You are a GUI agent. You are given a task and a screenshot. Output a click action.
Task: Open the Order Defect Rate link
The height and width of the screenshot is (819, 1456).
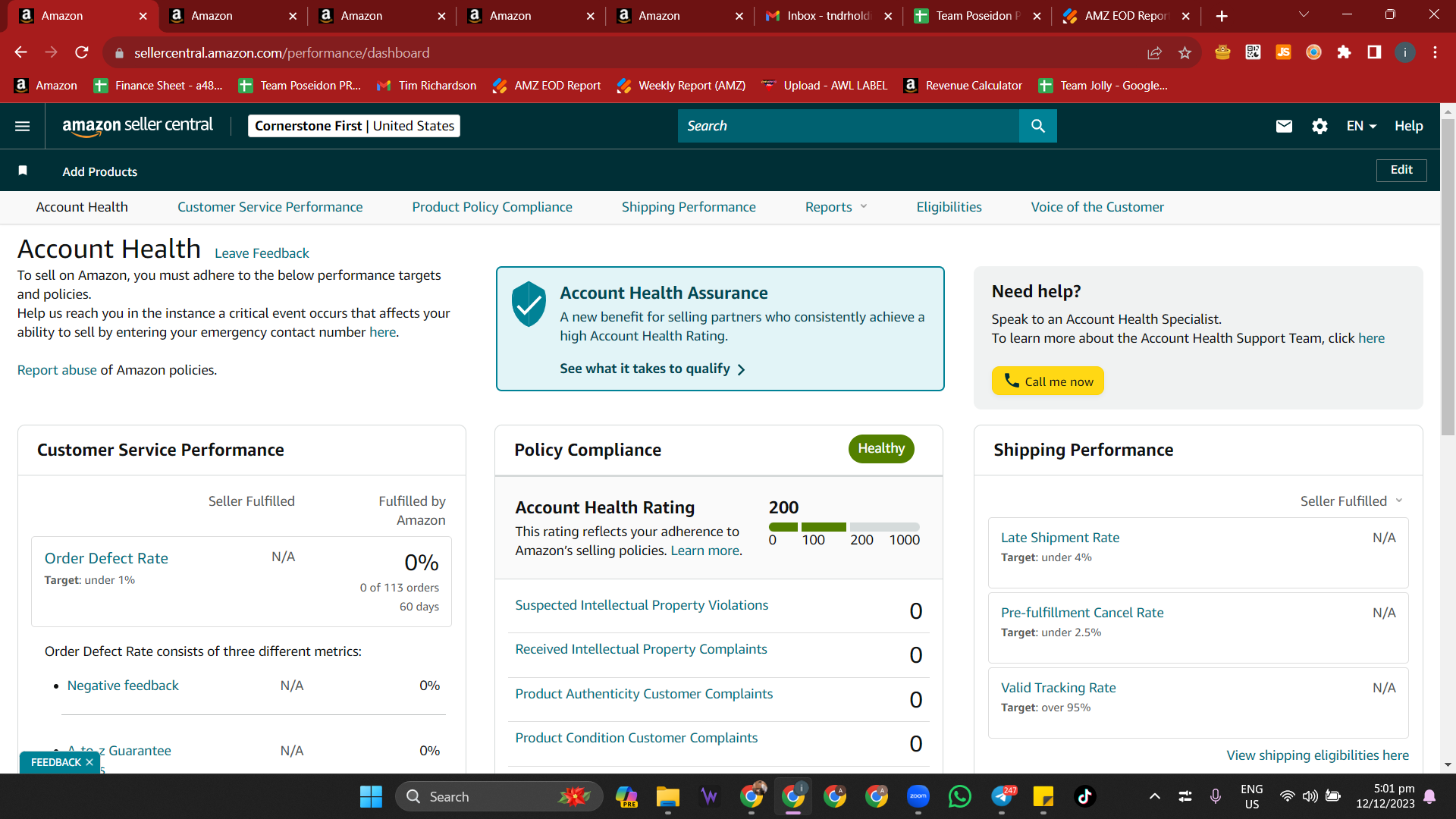106,558
